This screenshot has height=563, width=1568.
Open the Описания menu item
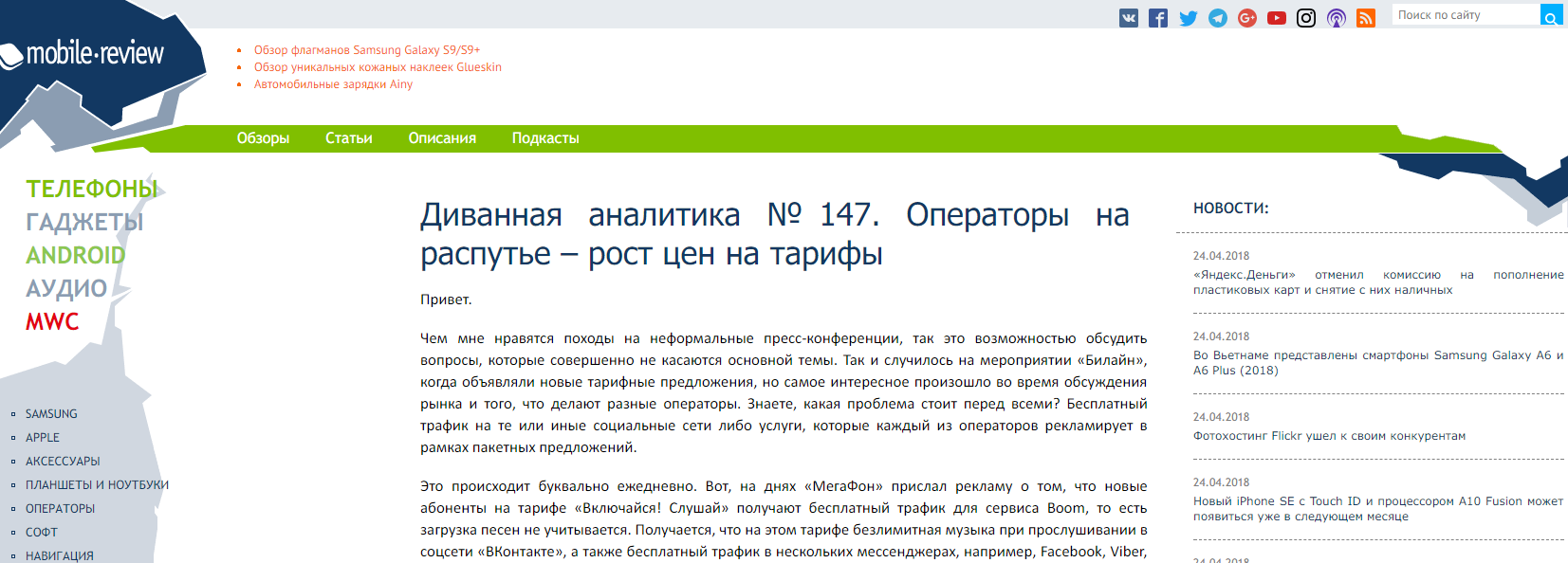[442, 138]
